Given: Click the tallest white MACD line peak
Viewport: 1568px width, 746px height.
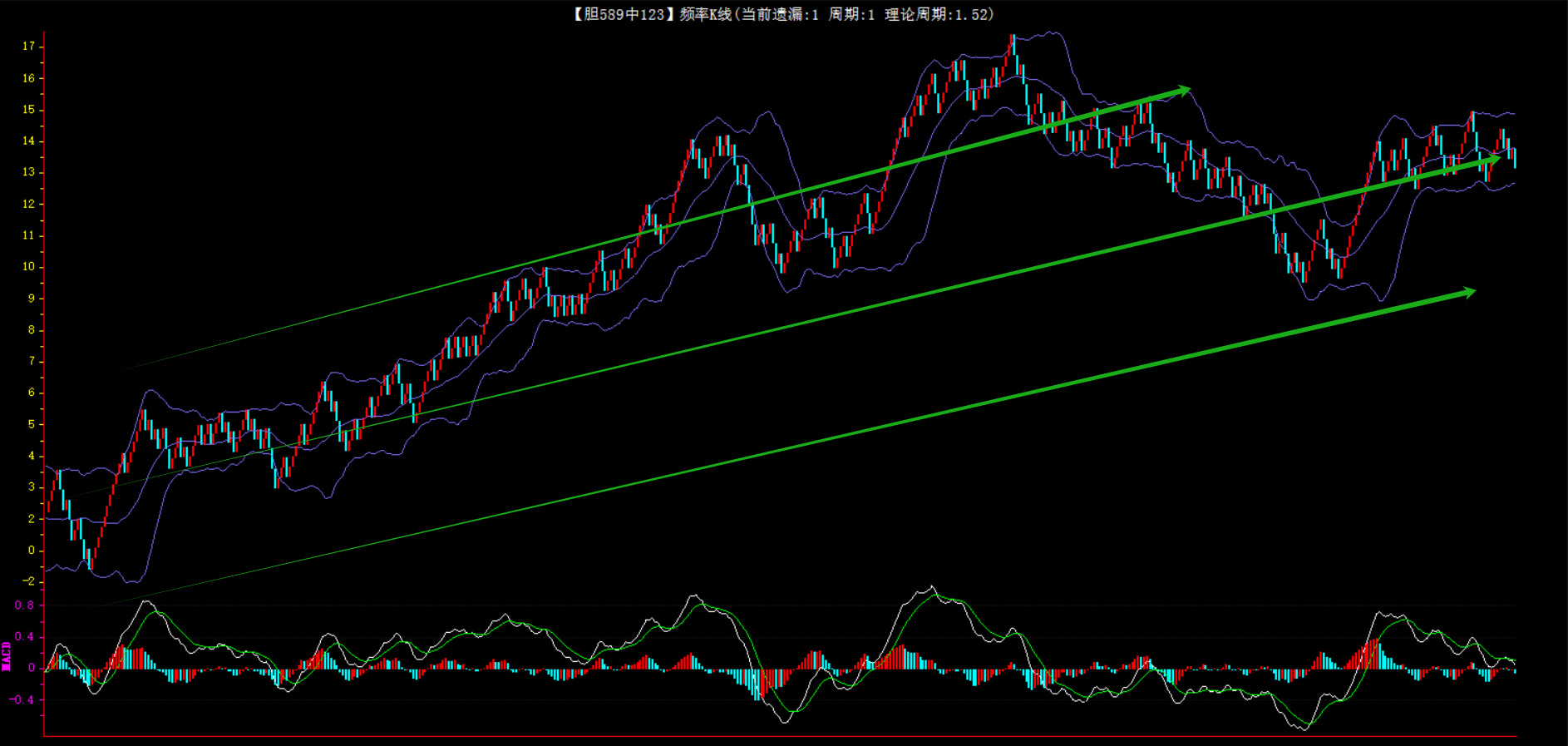Looking at the screenshot, I should (932, 587).
